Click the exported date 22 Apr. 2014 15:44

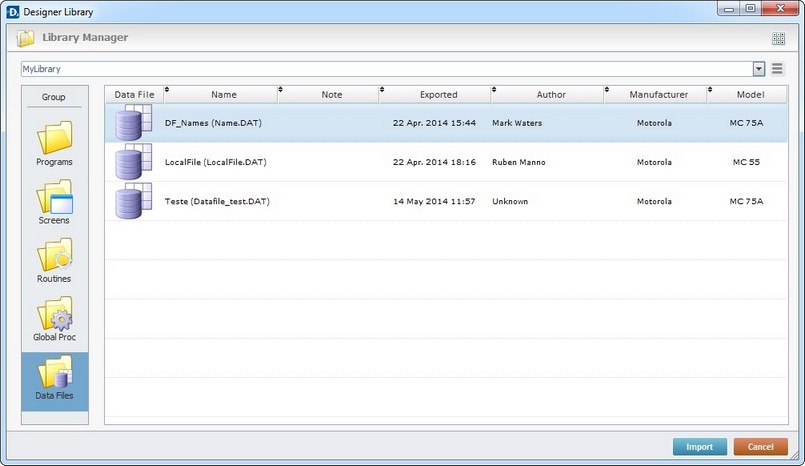click(x=434, y=123)
